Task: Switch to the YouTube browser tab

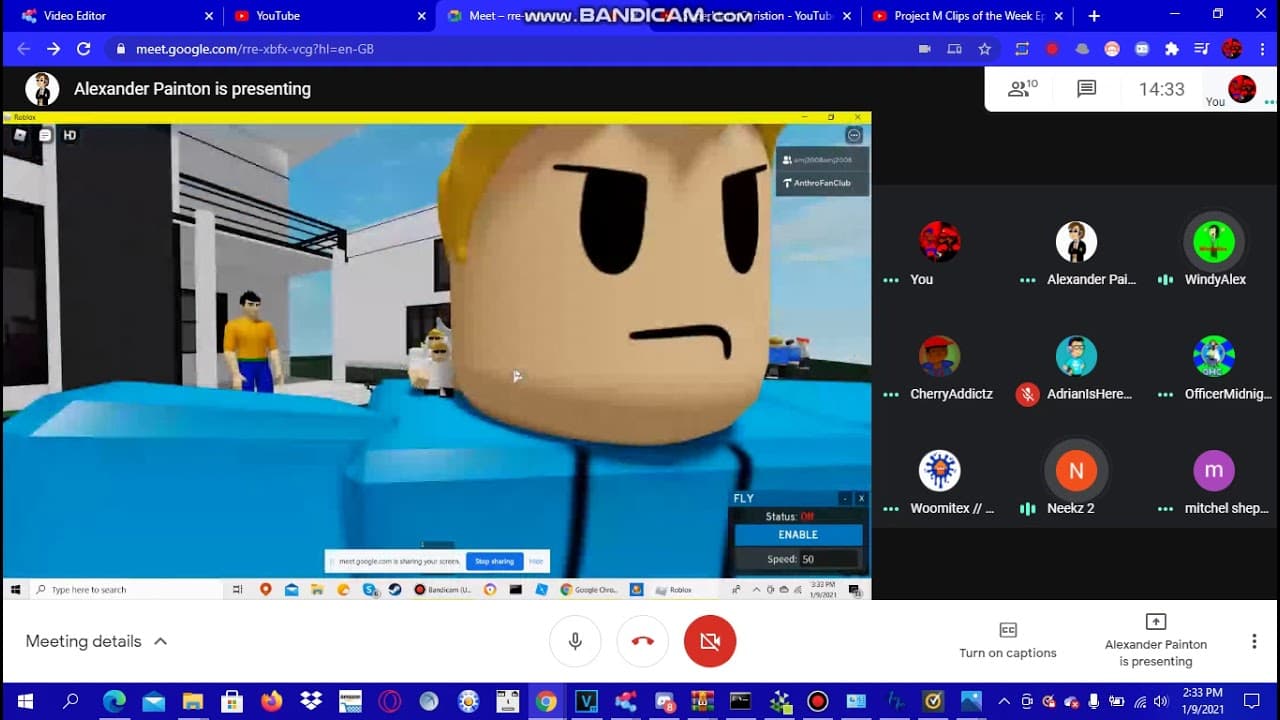Action: point(327,16)
